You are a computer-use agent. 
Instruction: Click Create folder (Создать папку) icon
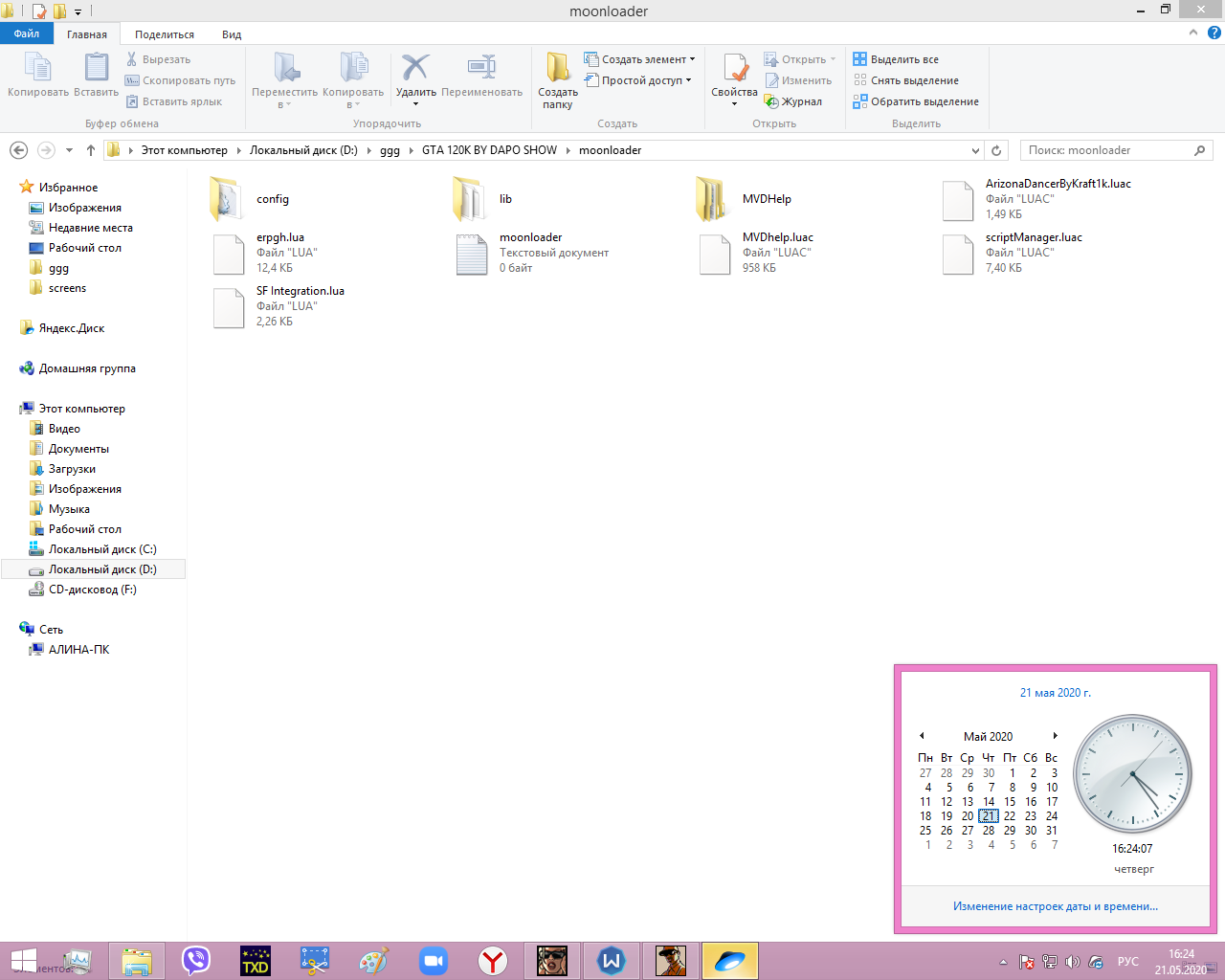[x=557, y=70]
